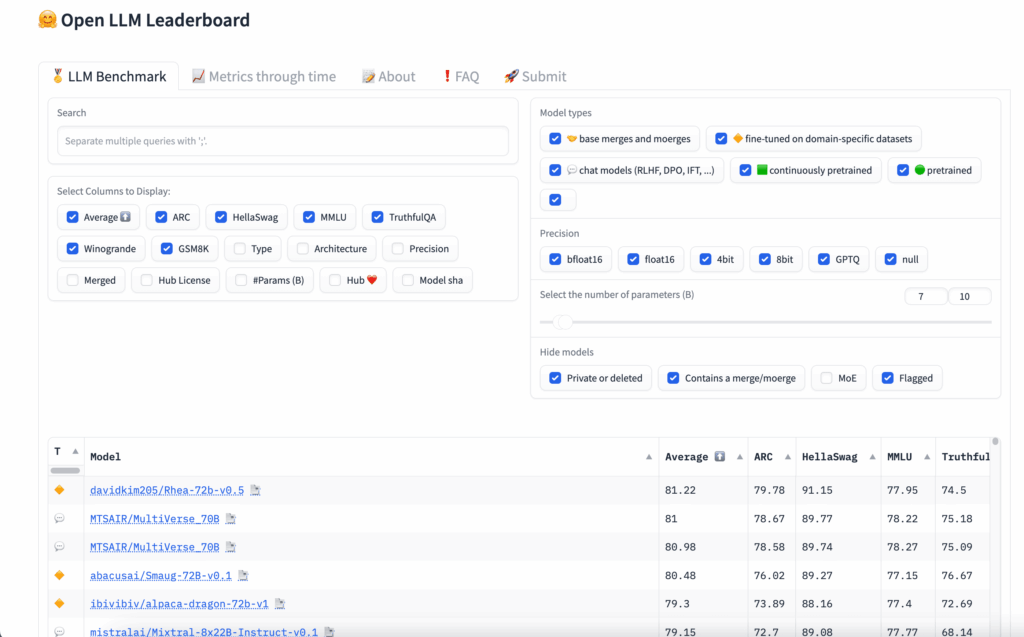Switch to the Metrics through time tab

(x=263, y=76)
